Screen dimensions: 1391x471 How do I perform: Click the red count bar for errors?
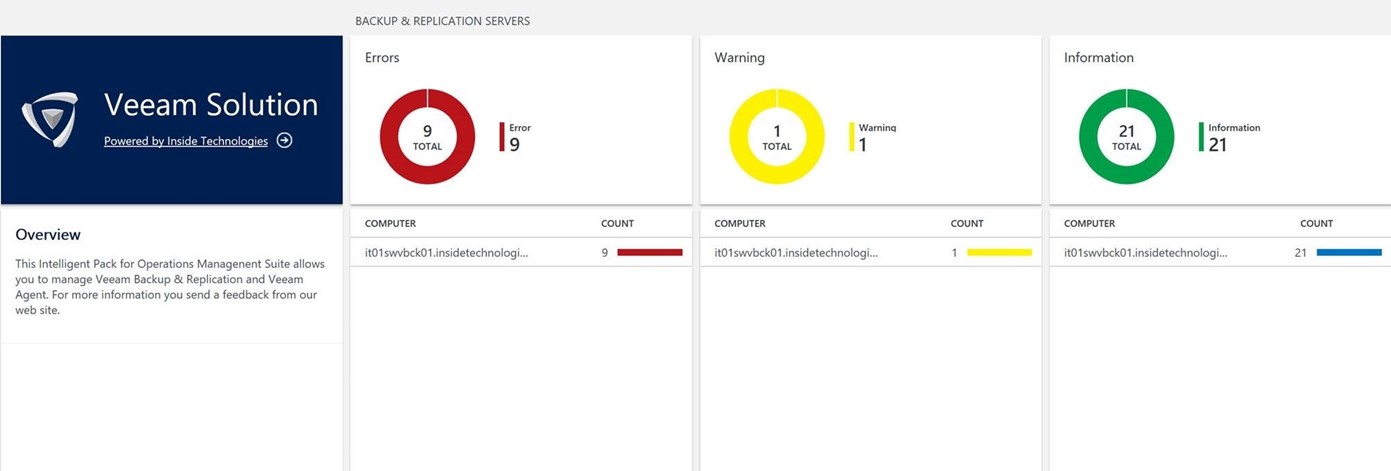tap(650, 253)
